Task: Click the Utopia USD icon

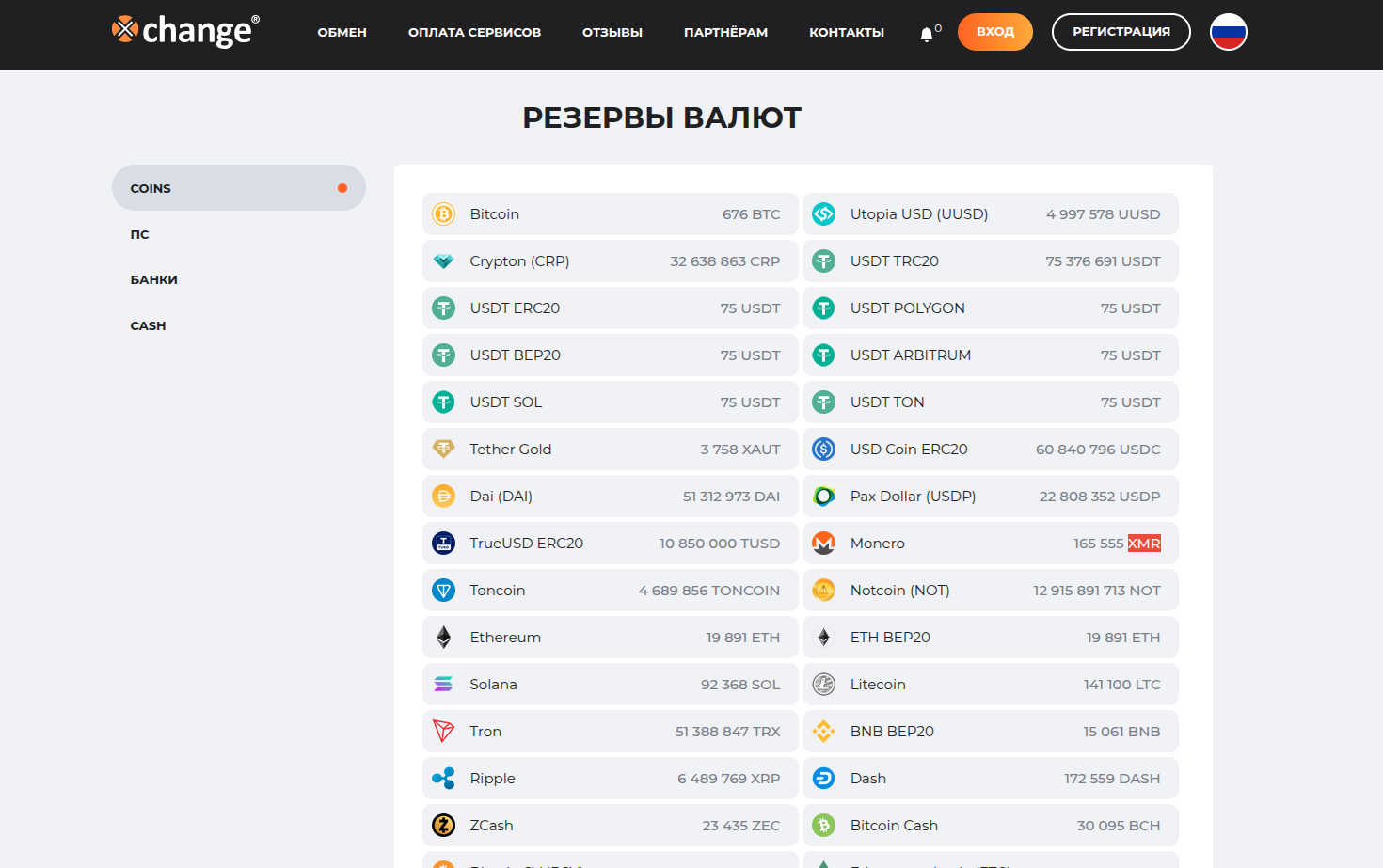Action: click(824, 214)
